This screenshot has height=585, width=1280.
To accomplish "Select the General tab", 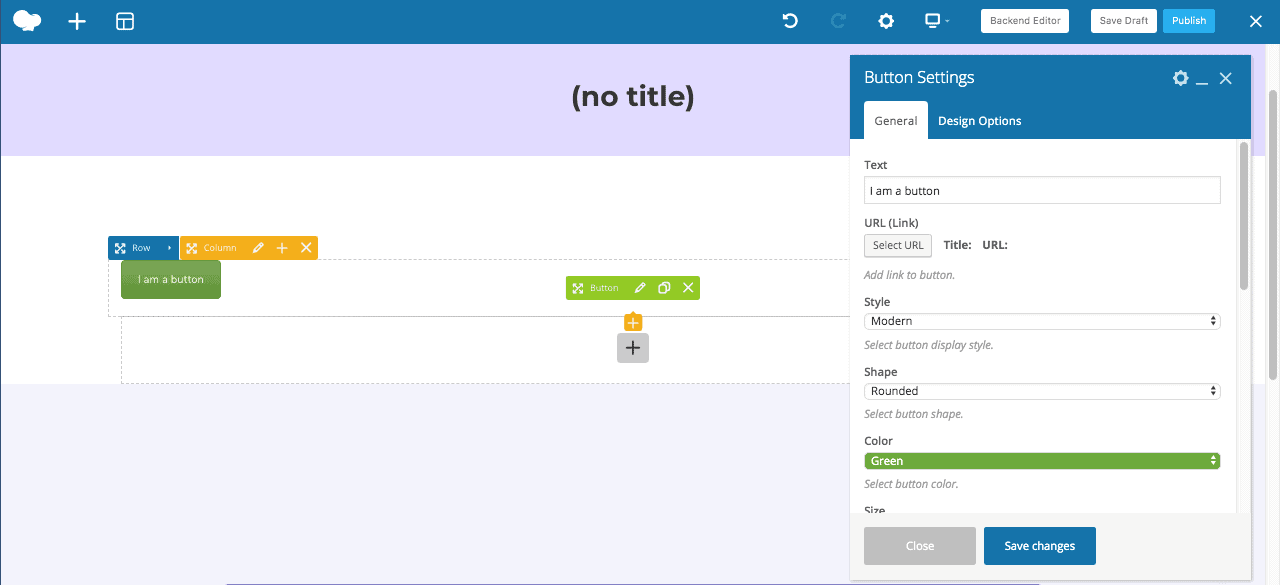I will coord(895,121).
